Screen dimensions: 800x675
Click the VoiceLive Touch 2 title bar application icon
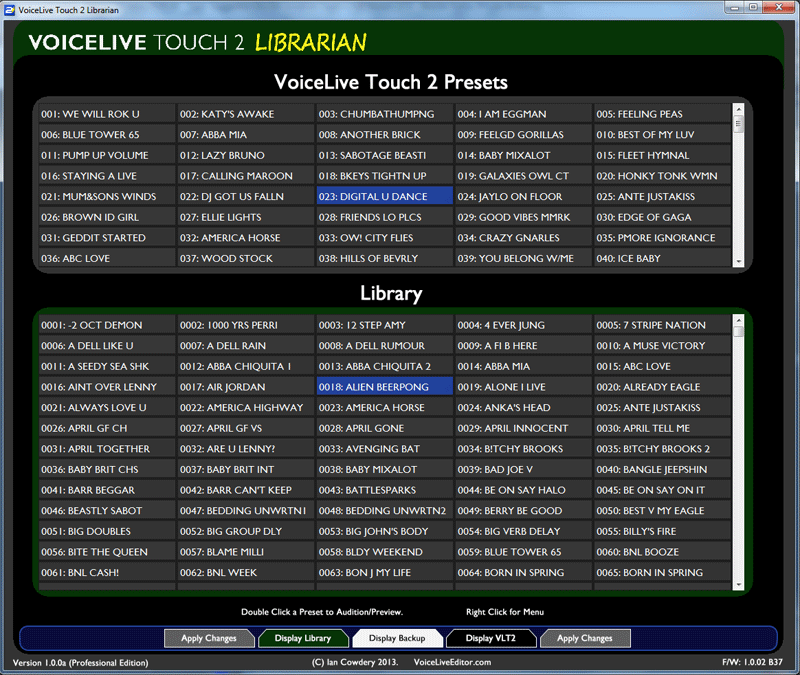pos(8,8)
